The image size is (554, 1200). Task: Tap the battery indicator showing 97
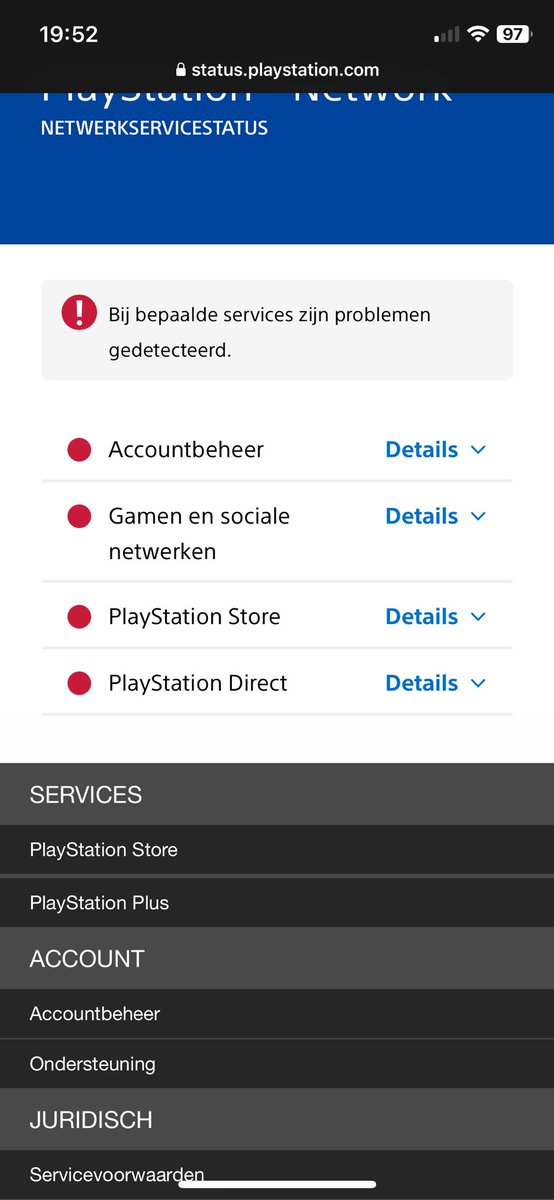point(514,34)
